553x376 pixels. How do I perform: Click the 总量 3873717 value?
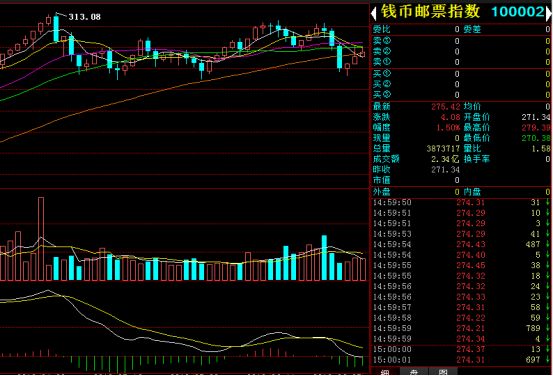(443, 149)
